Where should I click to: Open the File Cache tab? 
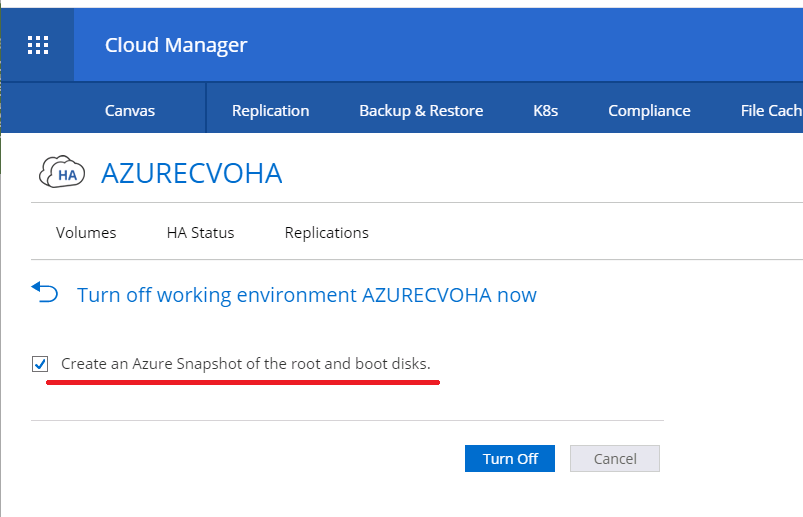pyautogui.click(x=771, y=111)
